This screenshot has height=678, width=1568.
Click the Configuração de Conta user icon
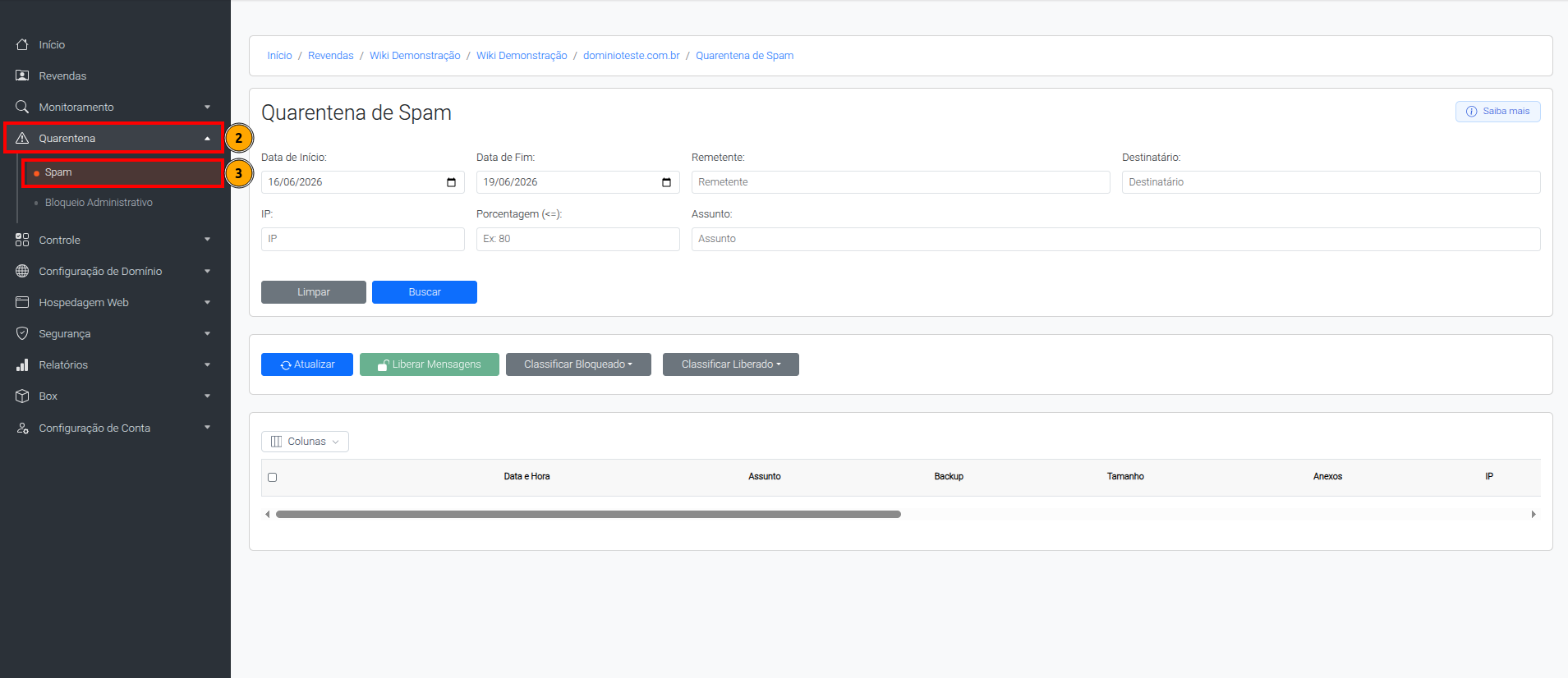22,428
